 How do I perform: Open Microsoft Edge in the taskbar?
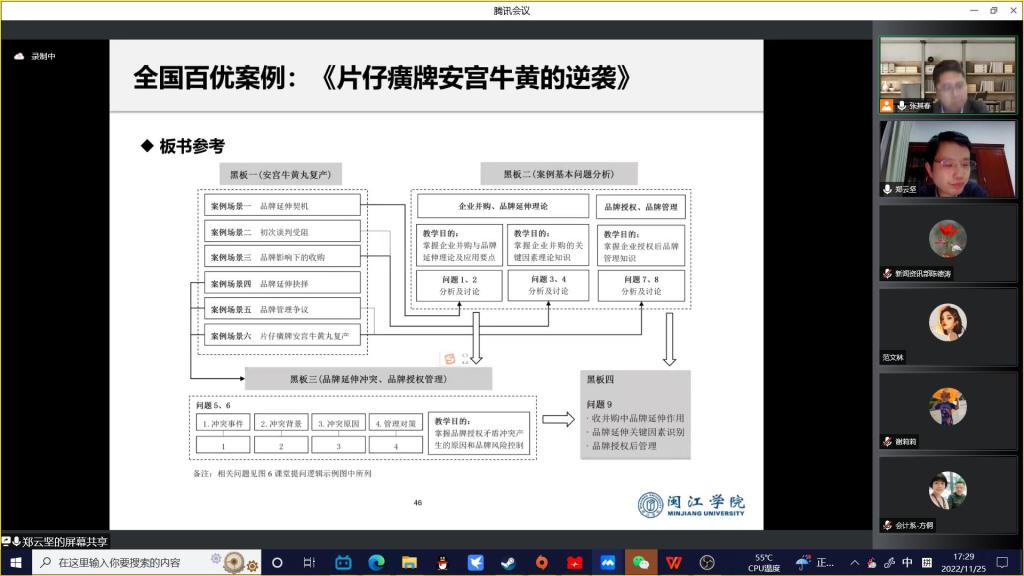coord(376,562)
